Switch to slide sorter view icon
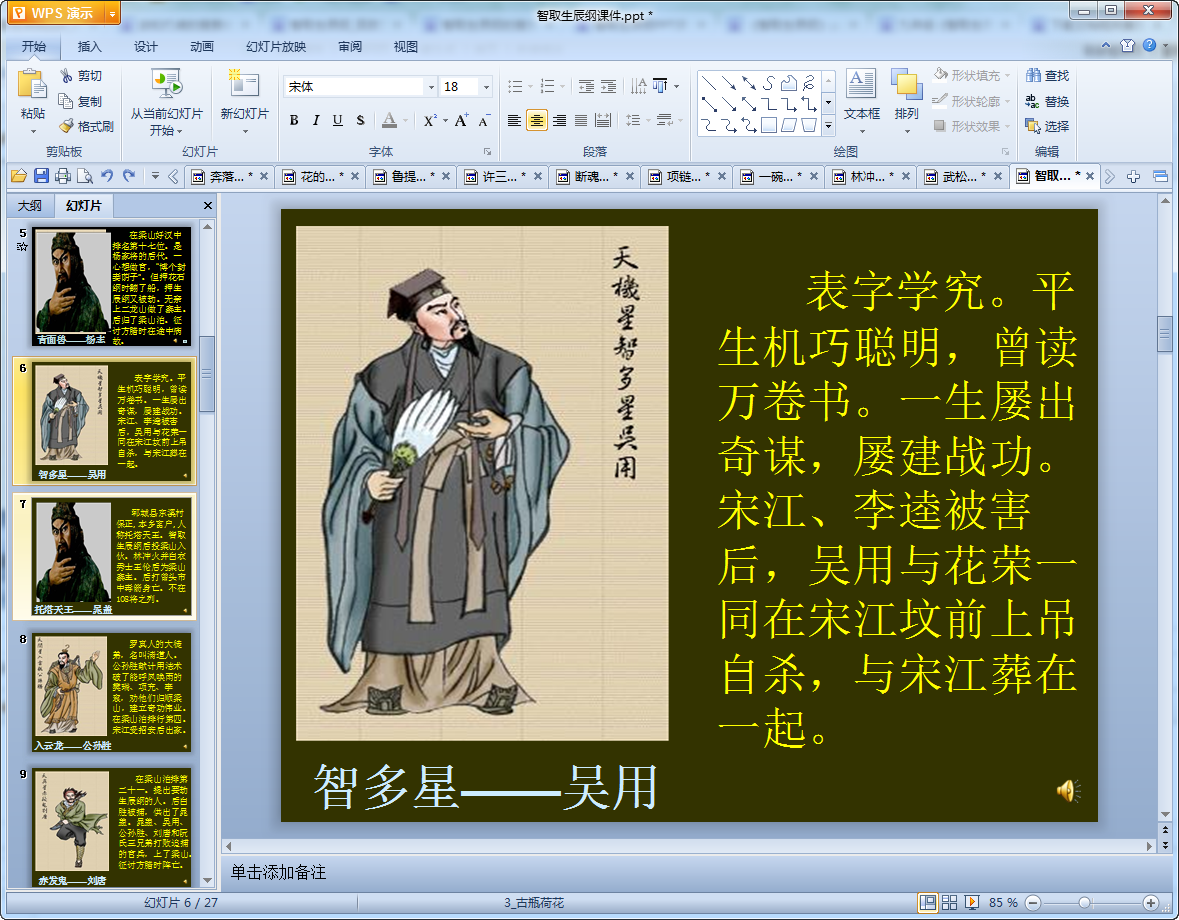Viewport: 1179px width, 920px height. coord(950,903)
